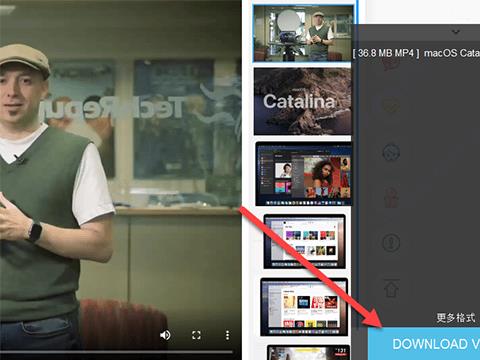Seek on the video progress bar
480x360 pixels.
116,352
